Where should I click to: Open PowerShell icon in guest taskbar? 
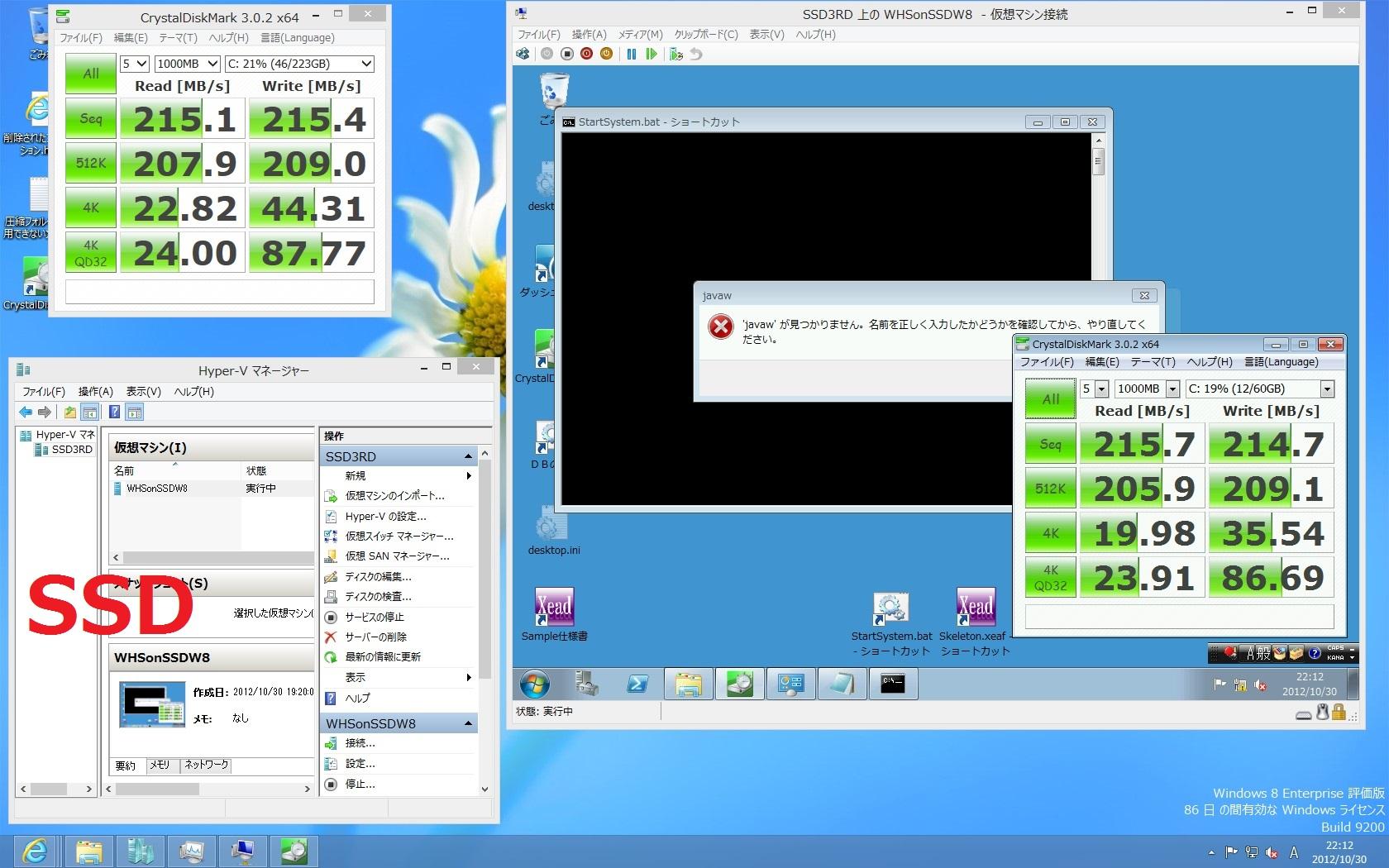coord(637,684)
